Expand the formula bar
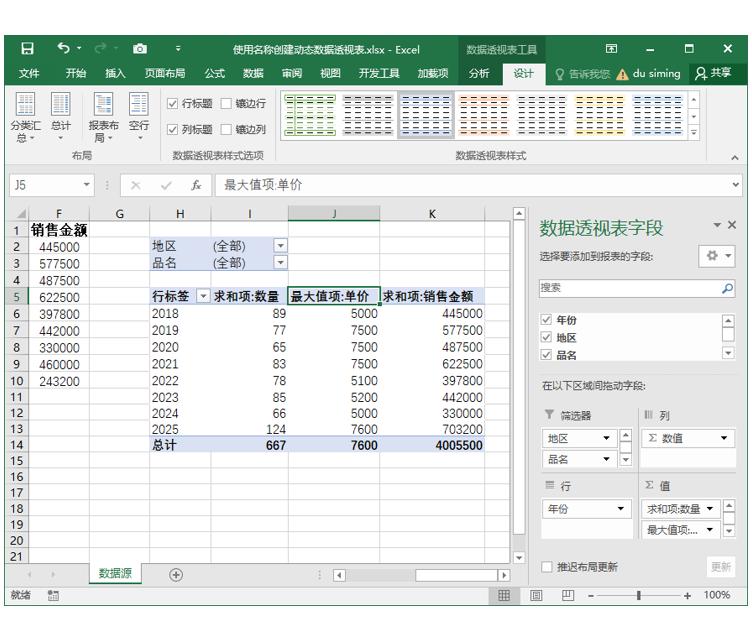This screenshot has height=639, width=752. pos(735,185)
